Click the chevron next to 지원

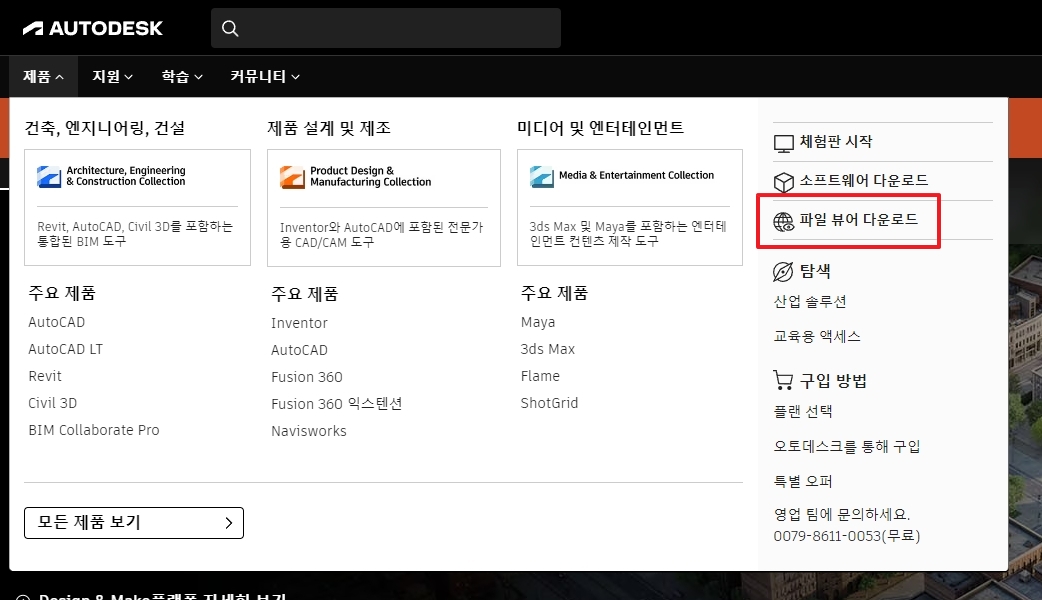coord(129,77)
